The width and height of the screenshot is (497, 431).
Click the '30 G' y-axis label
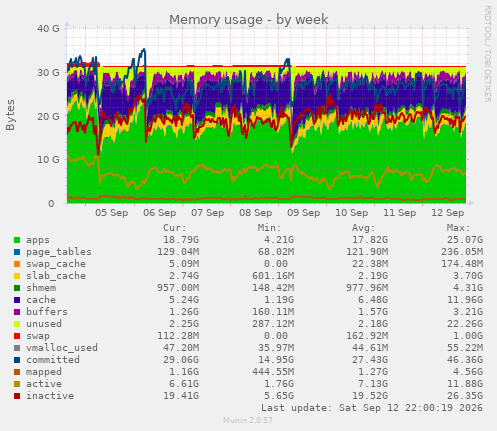tap(48, 72)
